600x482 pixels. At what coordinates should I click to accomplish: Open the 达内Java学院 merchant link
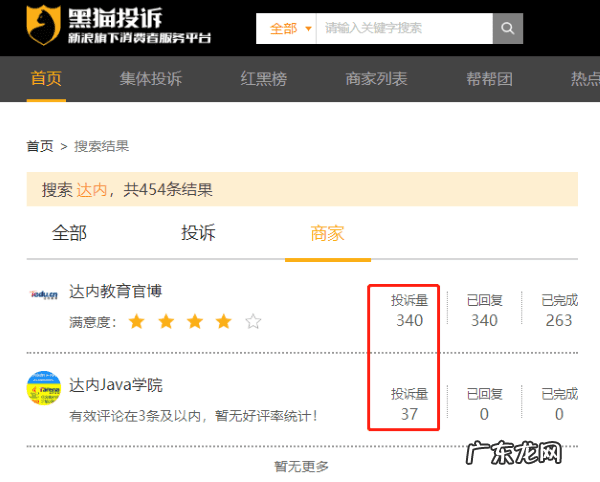pos(116,385)
